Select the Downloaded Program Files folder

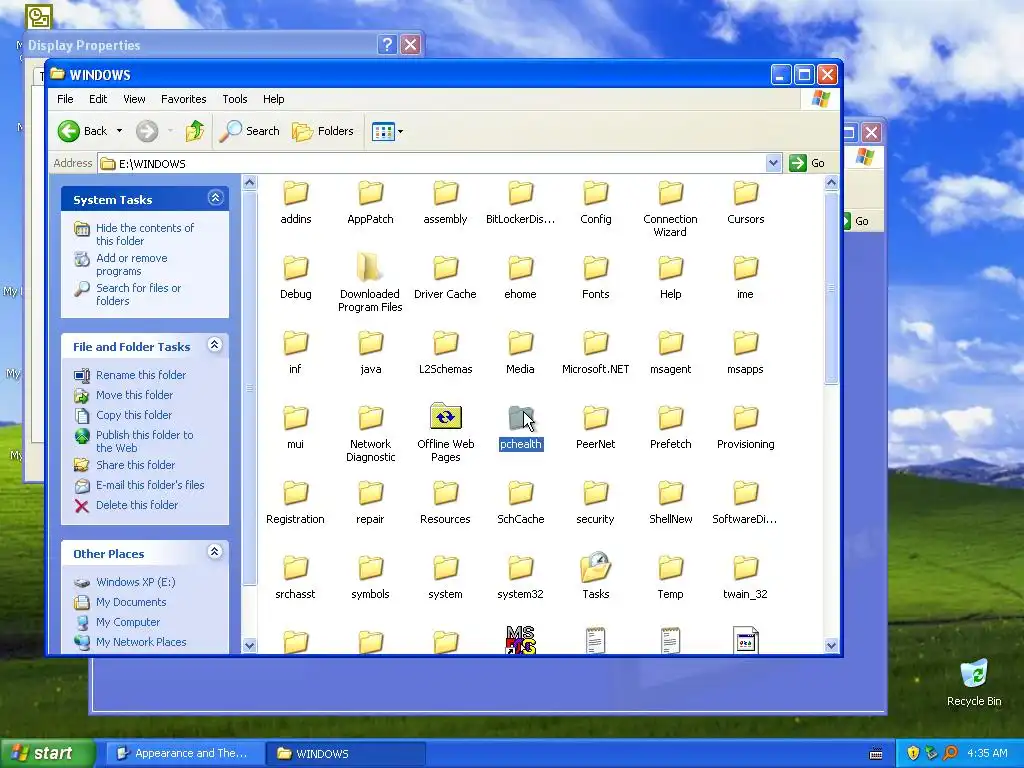click(370, 283)
